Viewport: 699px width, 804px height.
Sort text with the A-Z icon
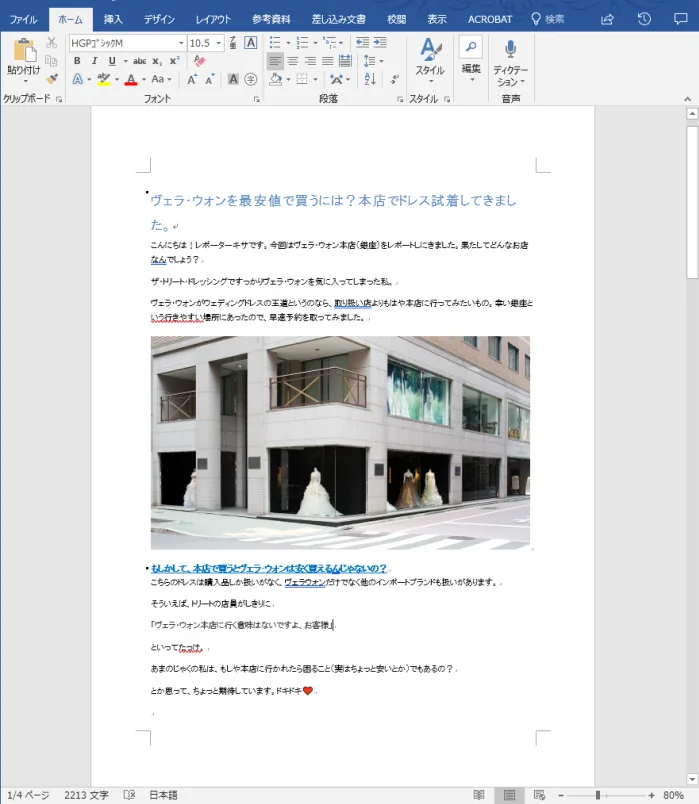click(x=370, y=79)
